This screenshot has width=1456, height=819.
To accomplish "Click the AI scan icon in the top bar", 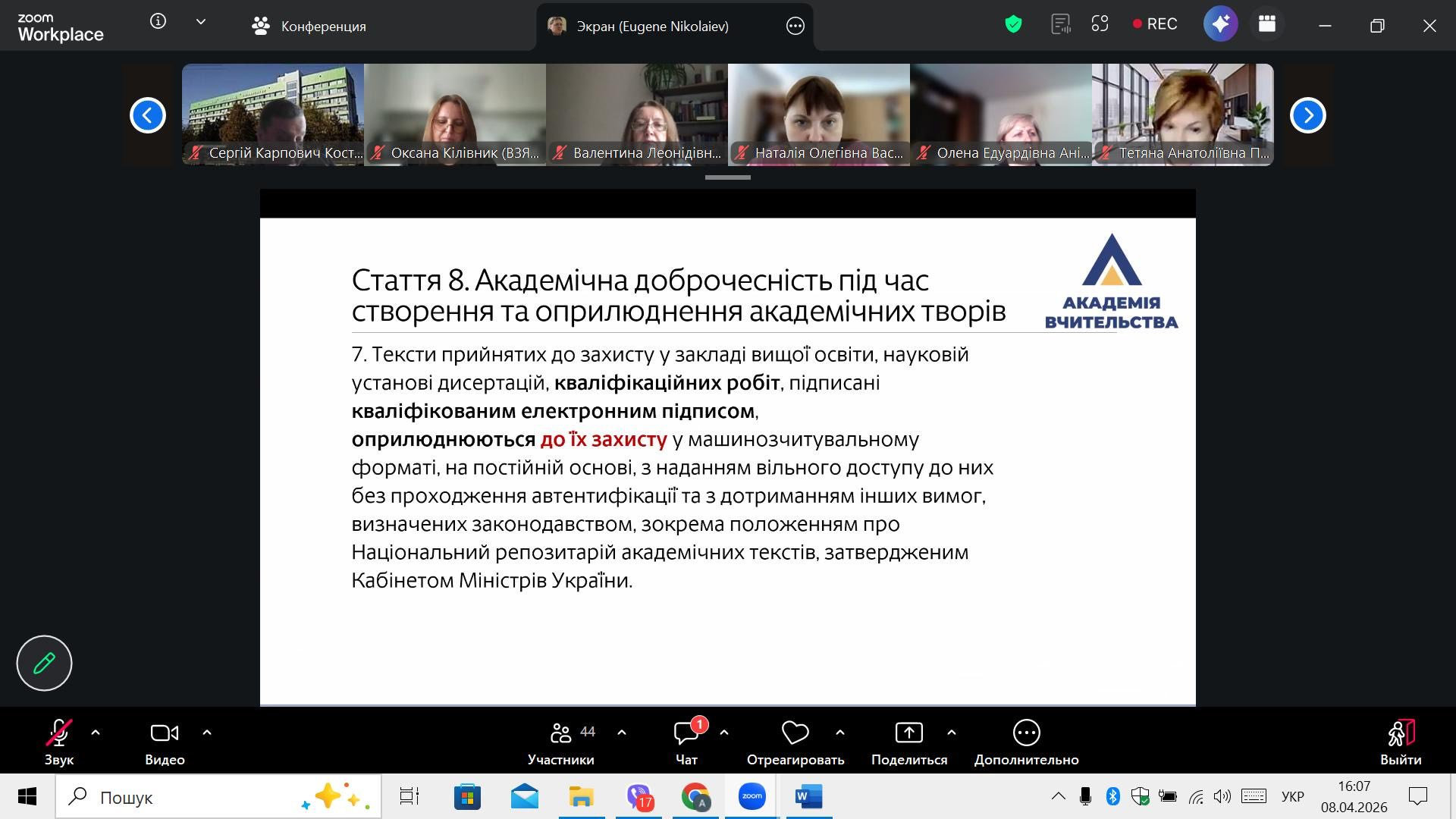I will (1100, 24).
